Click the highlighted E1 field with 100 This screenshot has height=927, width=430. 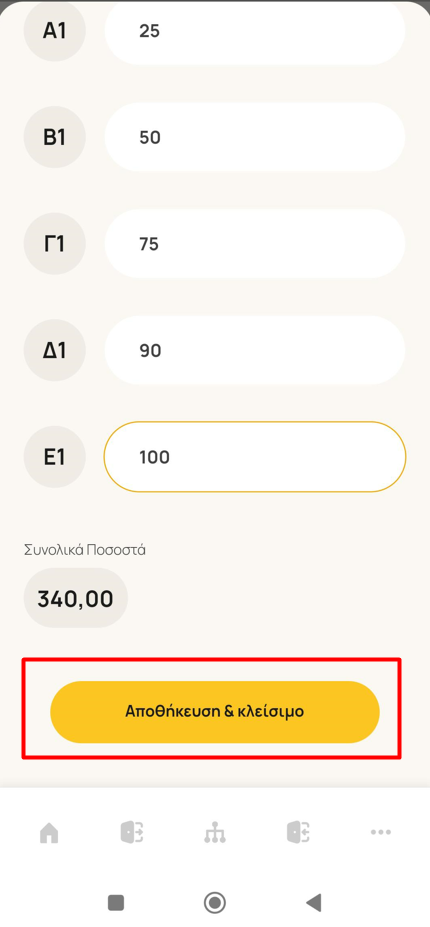pos(255,456)
